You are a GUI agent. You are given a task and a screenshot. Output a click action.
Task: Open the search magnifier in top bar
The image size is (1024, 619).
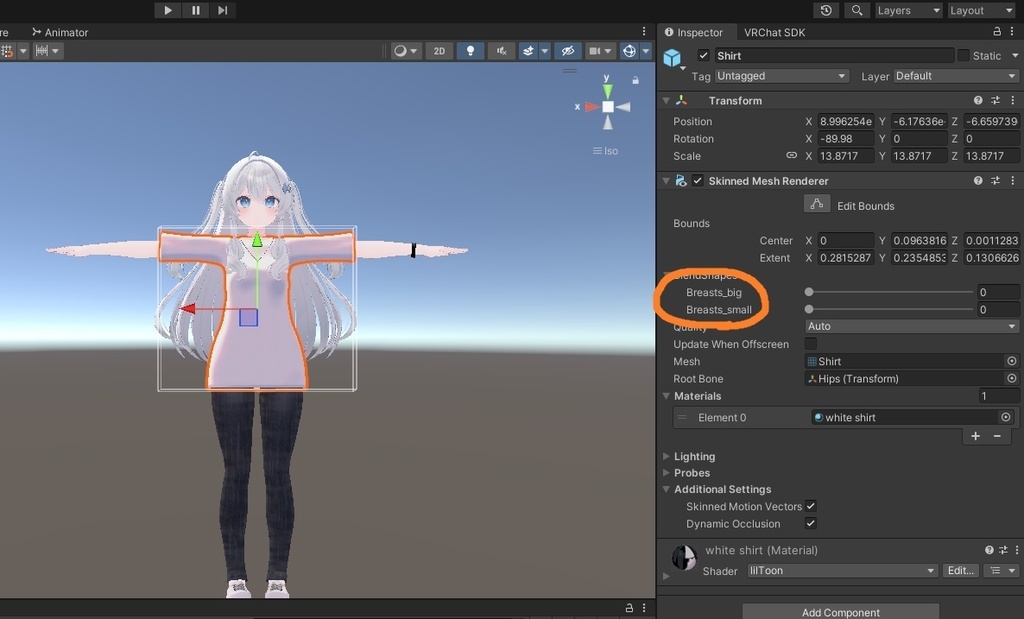[x=857, y=10]
